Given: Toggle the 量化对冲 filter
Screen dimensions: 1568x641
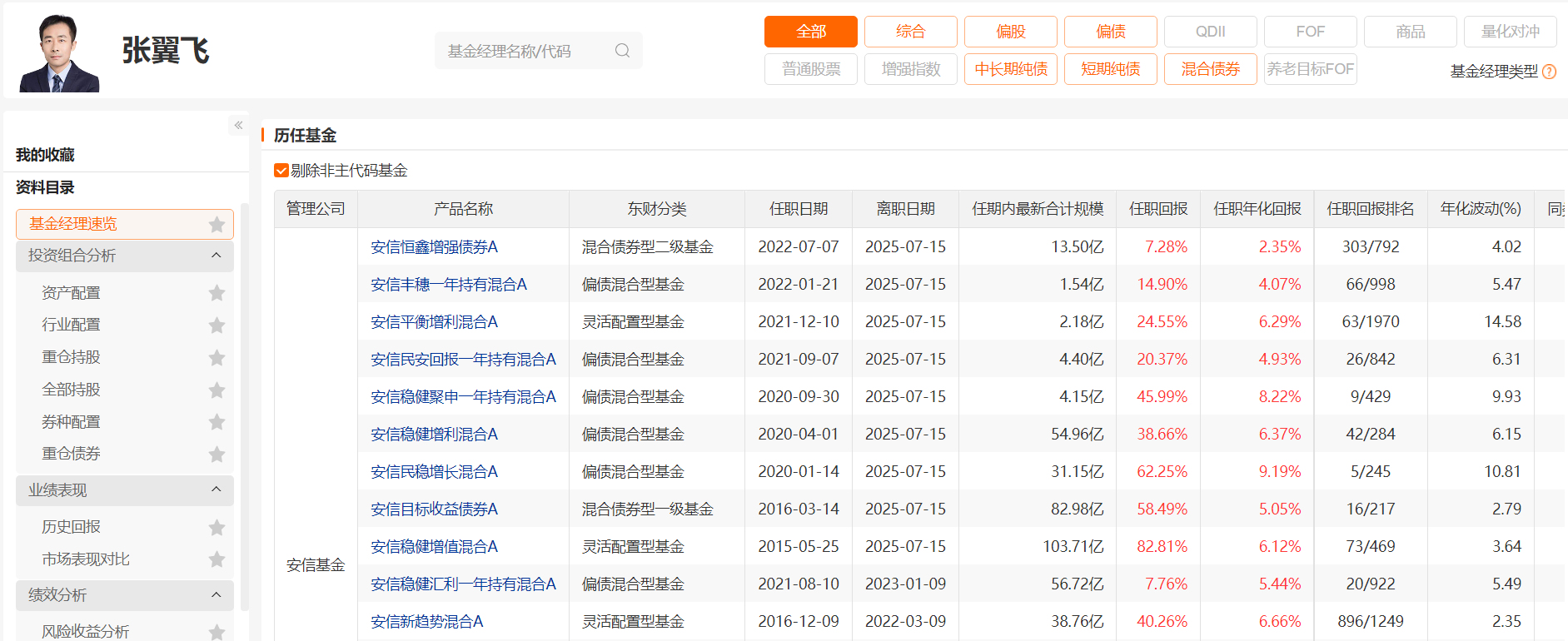Looking at the screenshot, I should click(x=1511, y=32).
